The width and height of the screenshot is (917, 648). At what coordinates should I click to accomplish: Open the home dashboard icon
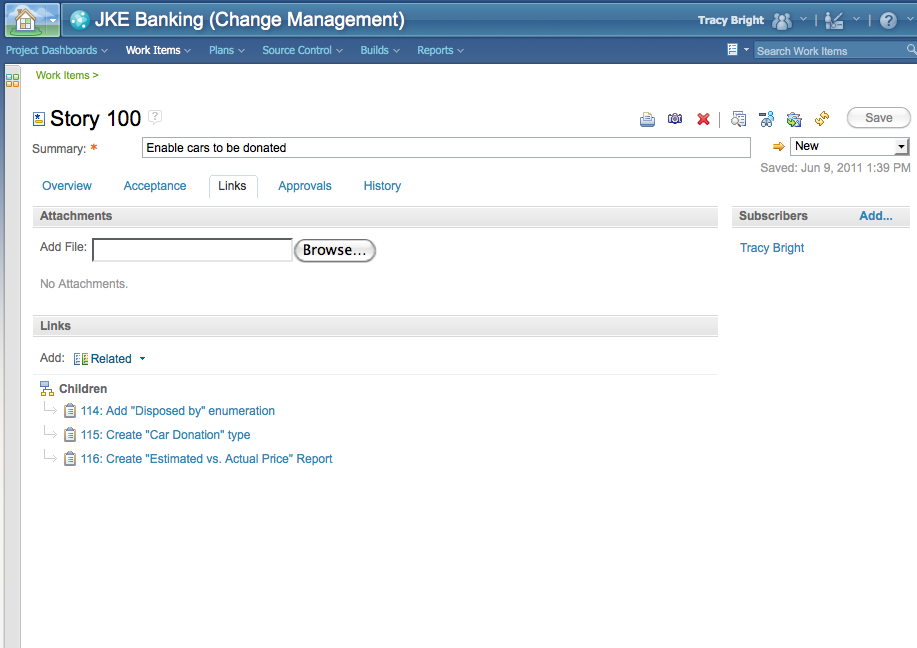coord(25,20)
